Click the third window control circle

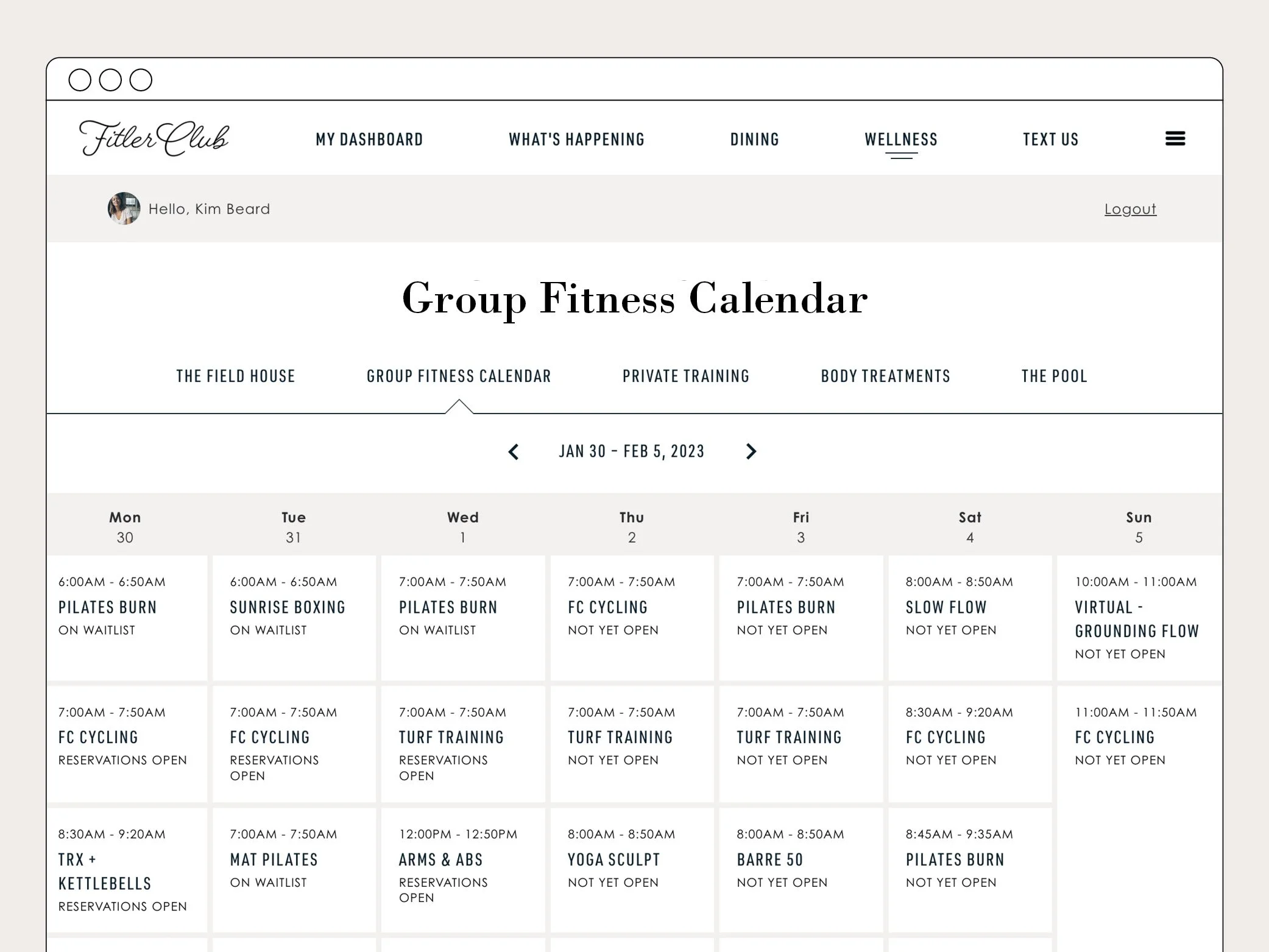pos(141,80)
